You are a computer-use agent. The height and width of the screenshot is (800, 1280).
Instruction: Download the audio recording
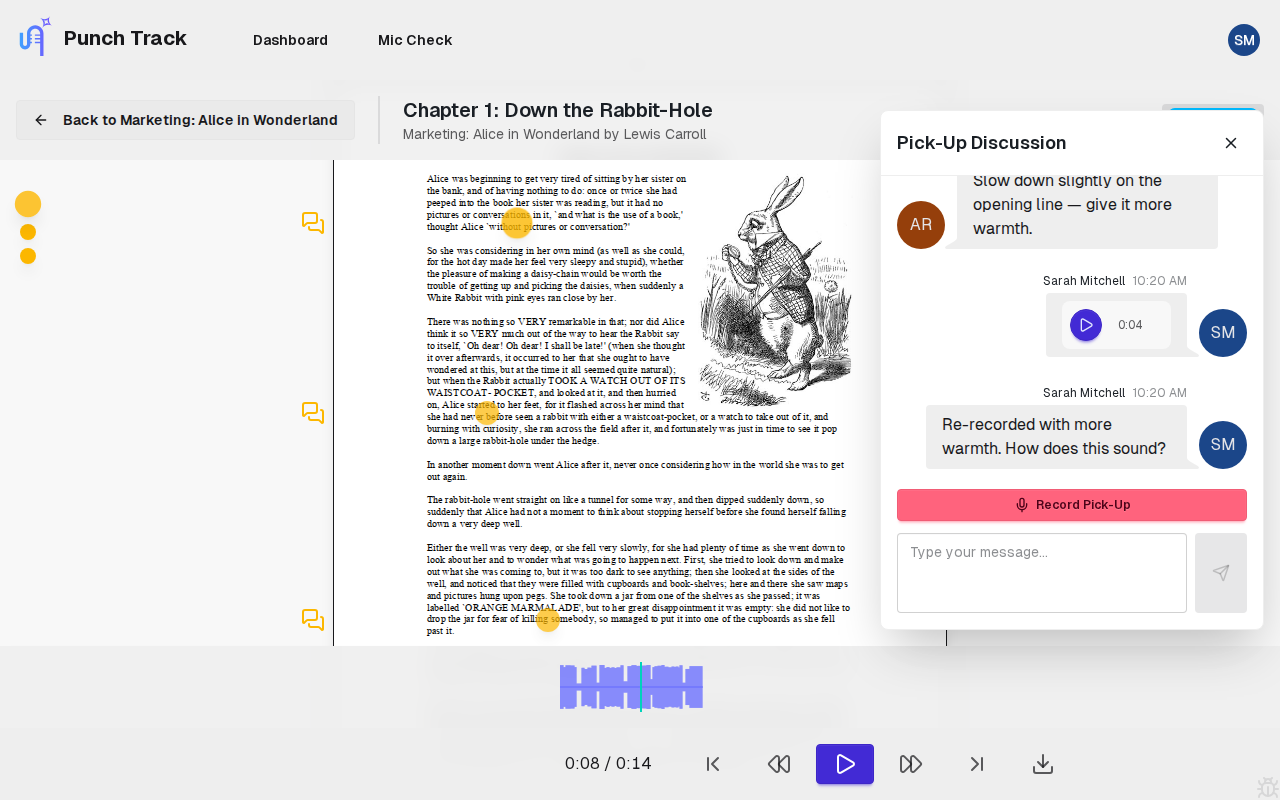(1043, 764)
